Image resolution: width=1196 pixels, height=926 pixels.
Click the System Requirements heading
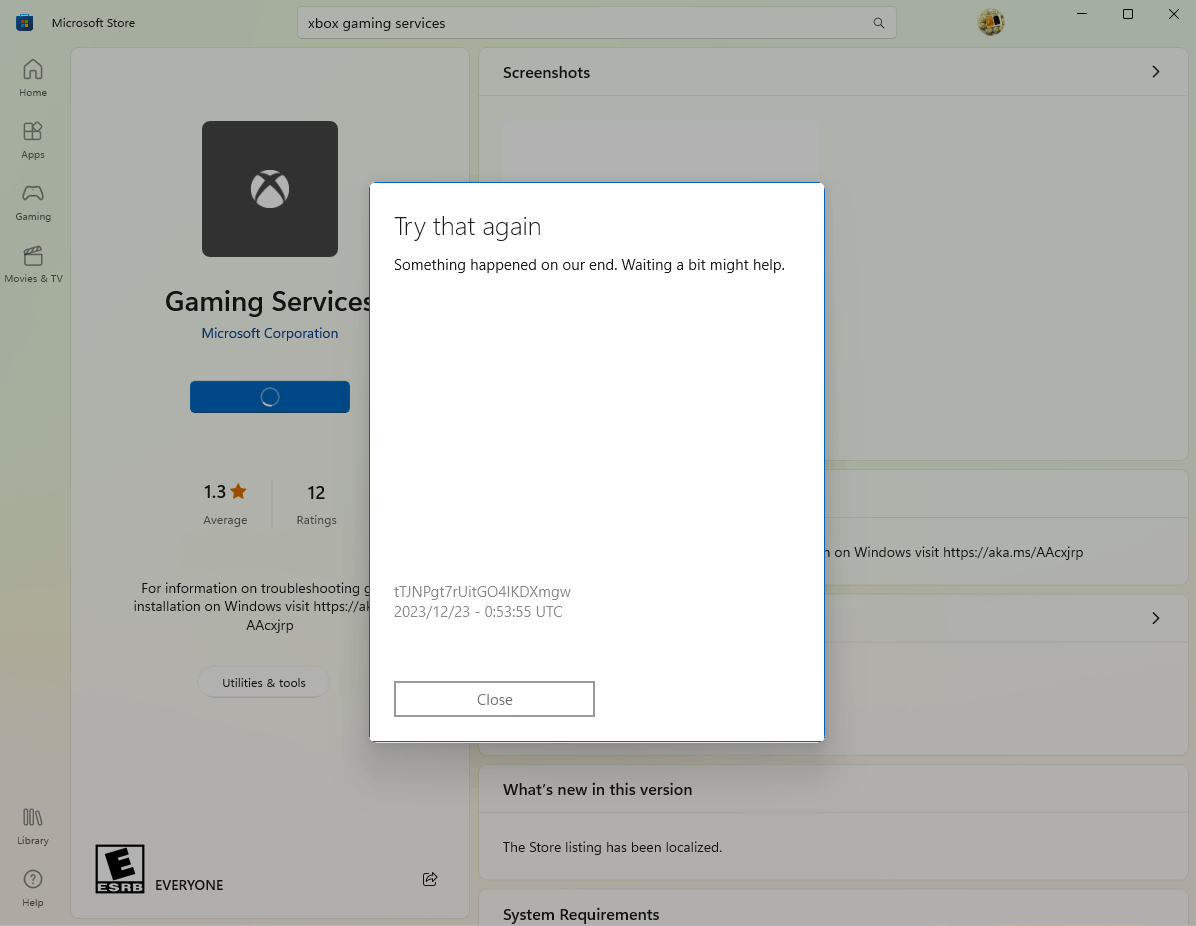580,915
